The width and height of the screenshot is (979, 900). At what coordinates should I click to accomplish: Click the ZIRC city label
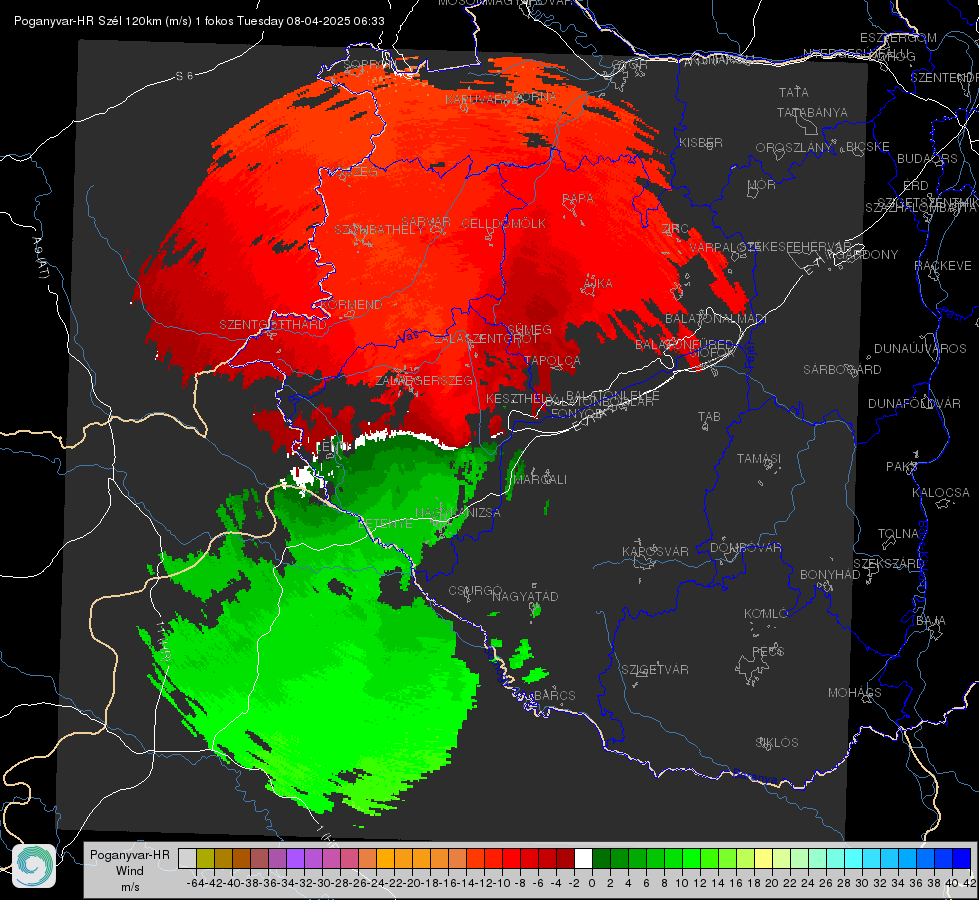(675, 229)
